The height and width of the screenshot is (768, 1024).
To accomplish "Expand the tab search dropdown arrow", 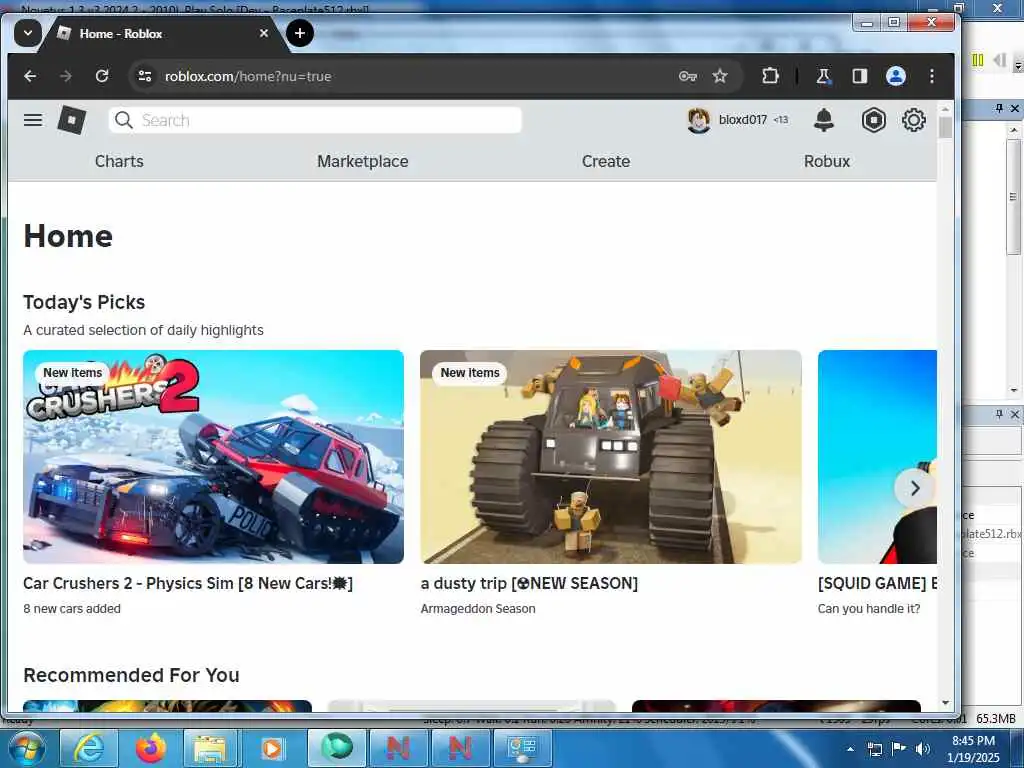I will point(27,33).
